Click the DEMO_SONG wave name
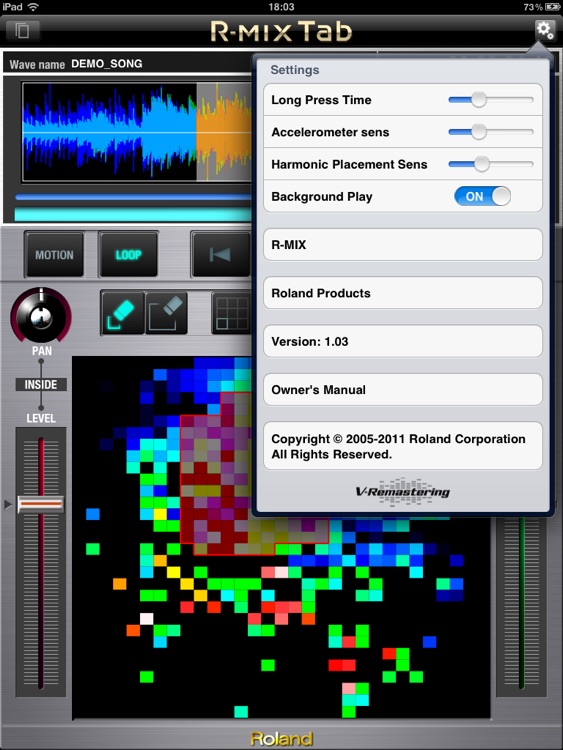 107,64
